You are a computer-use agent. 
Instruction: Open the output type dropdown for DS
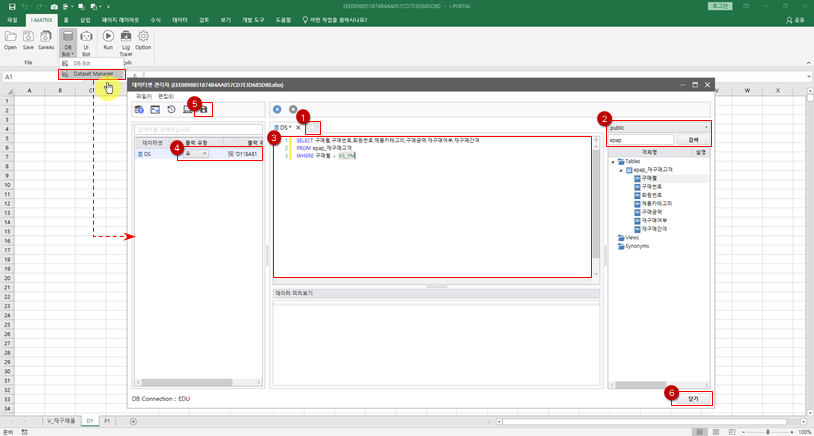coord(195,154)
